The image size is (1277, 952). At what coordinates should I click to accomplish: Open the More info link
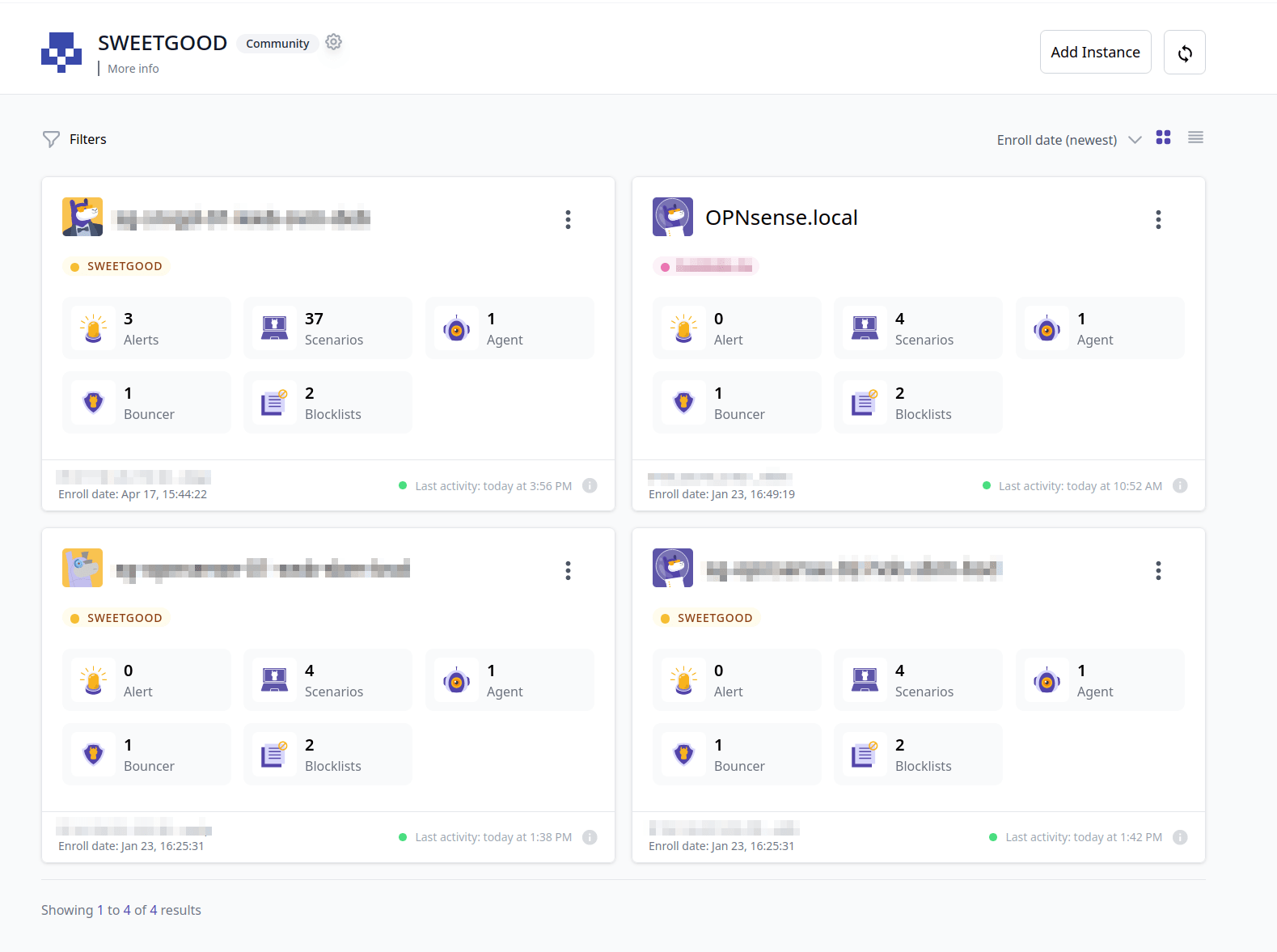[133, 69]
